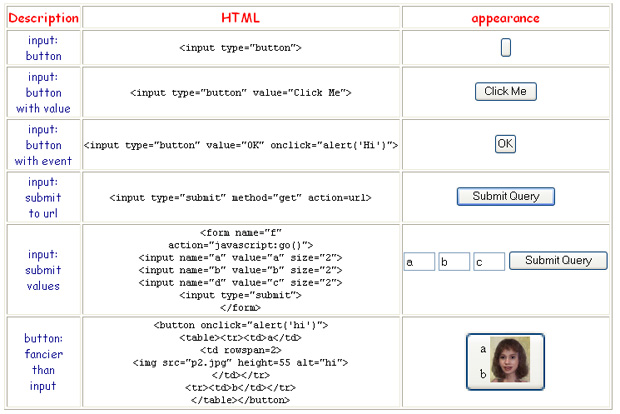Click the code with value="Click Me"
Viewport: 620px width, 414px height.
[x=241, y=93]
